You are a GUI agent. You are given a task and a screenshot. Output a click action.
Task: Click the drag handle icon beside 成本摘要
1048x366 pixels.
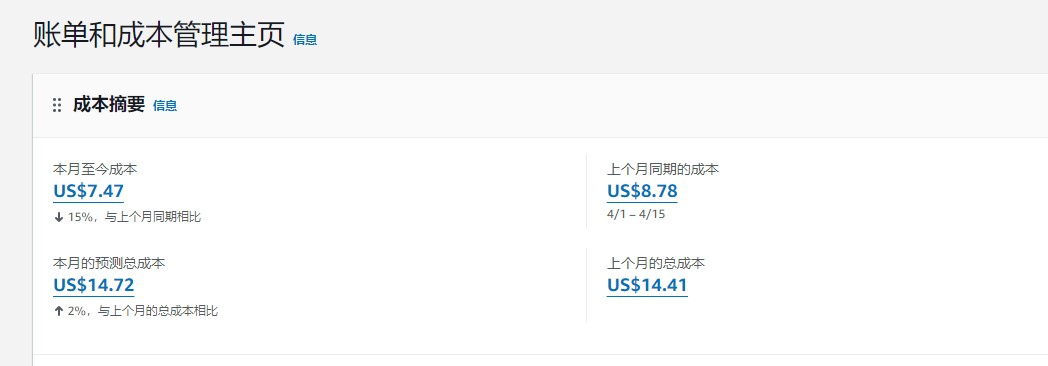coord(57,106)
